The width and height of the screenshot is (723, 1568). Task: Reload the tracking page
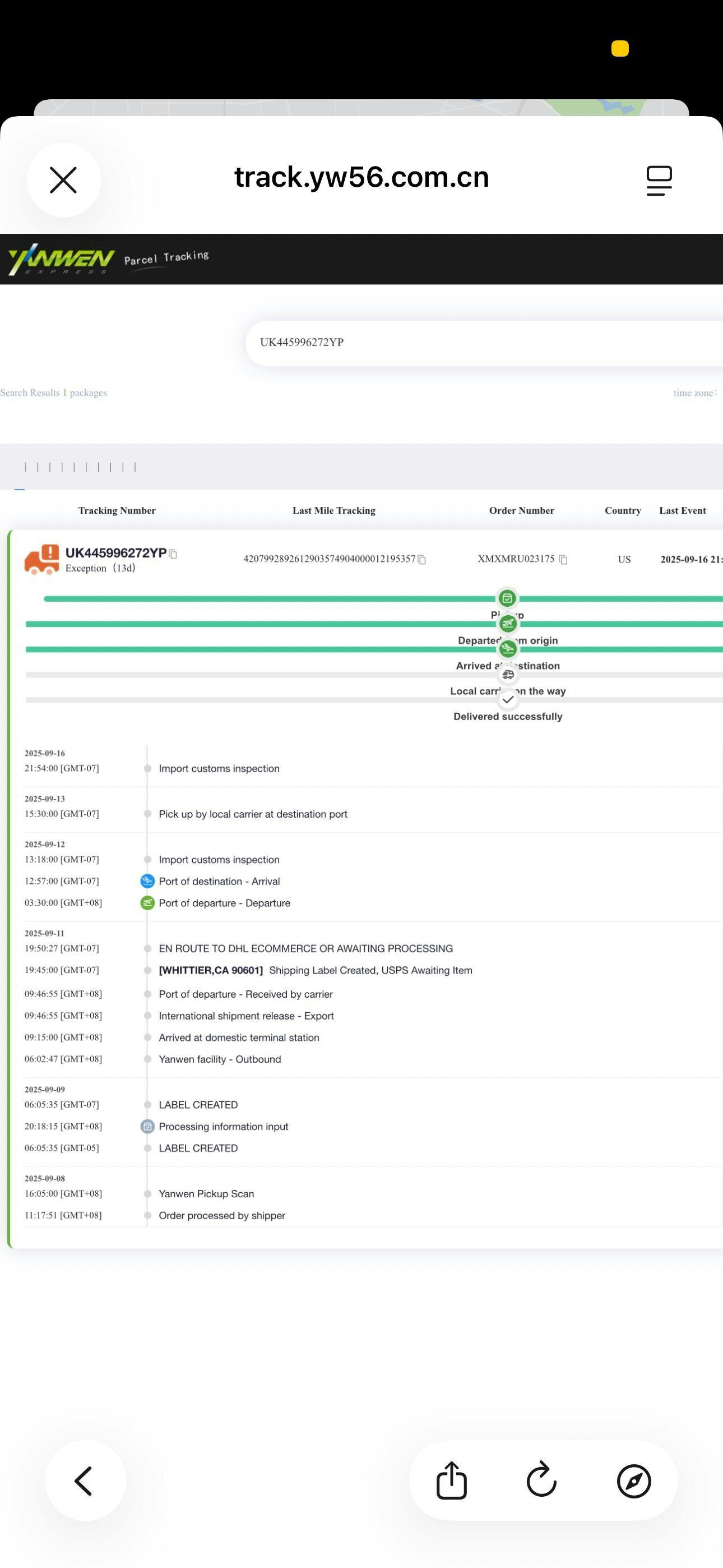(541, 1481)
